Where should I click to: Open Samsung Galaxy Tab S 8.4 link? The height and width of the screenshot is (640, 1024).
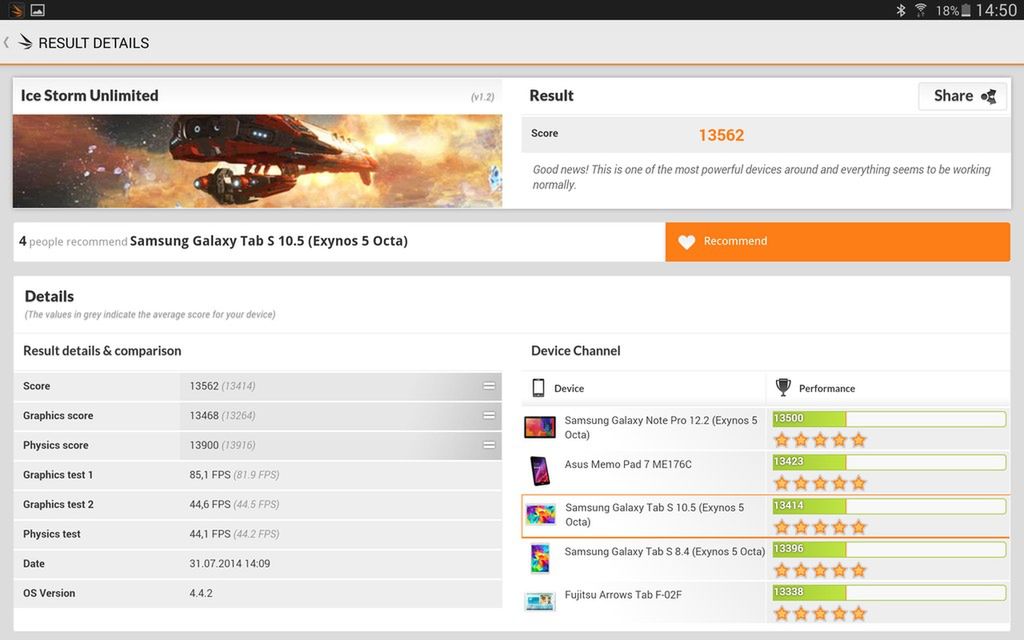664,551
